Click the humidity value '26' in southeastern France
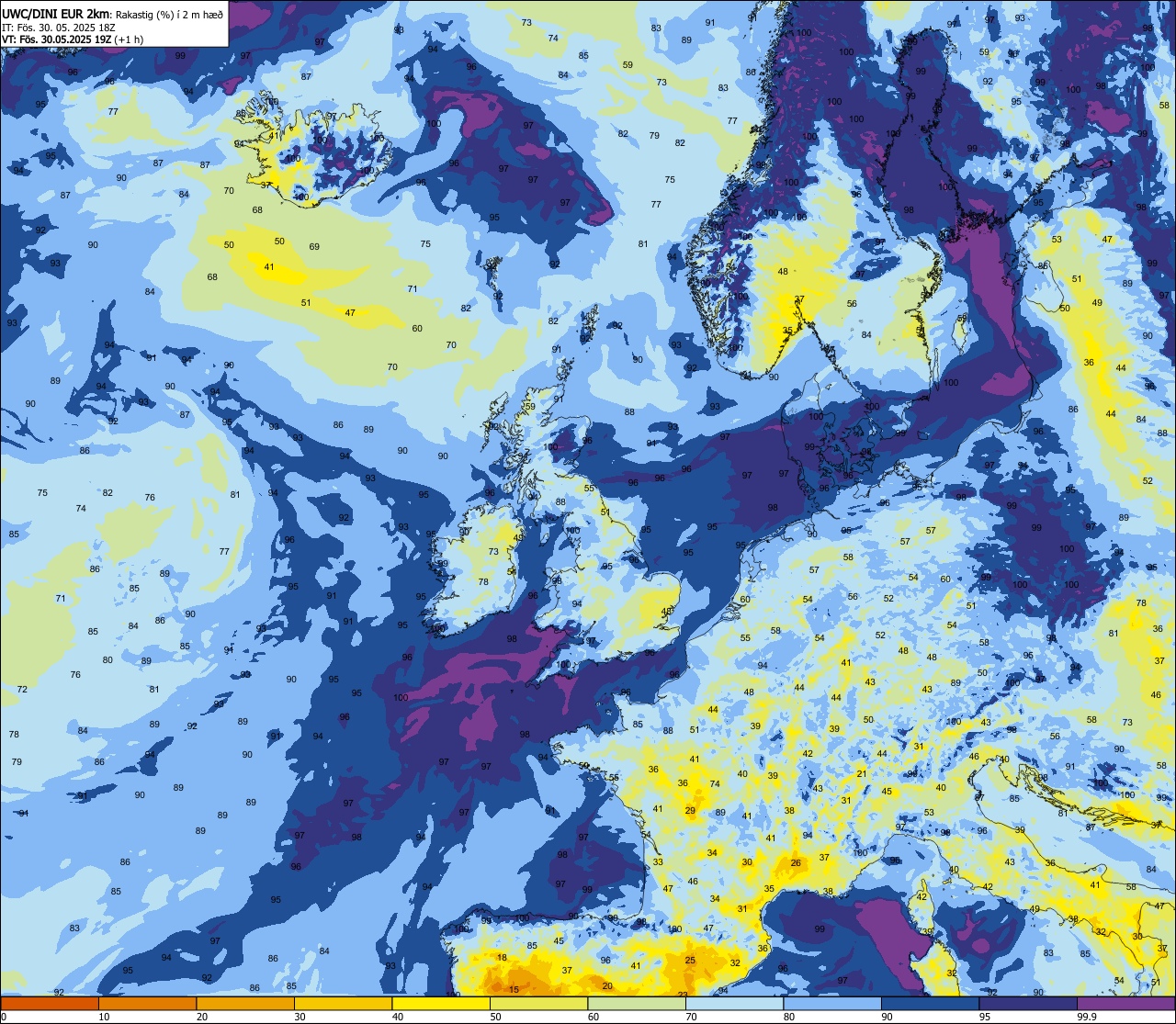Viewport: 1176px width, 1024px height. point(796,862)
